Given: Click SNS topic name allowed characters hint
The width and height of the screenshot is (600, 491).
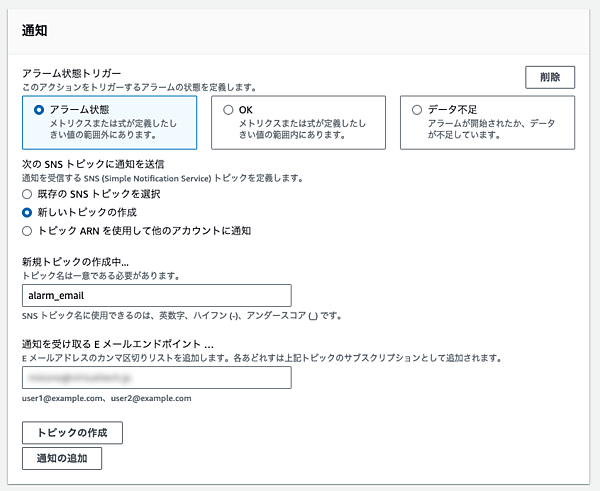Looking at the screenshot, I should point(182,316).
